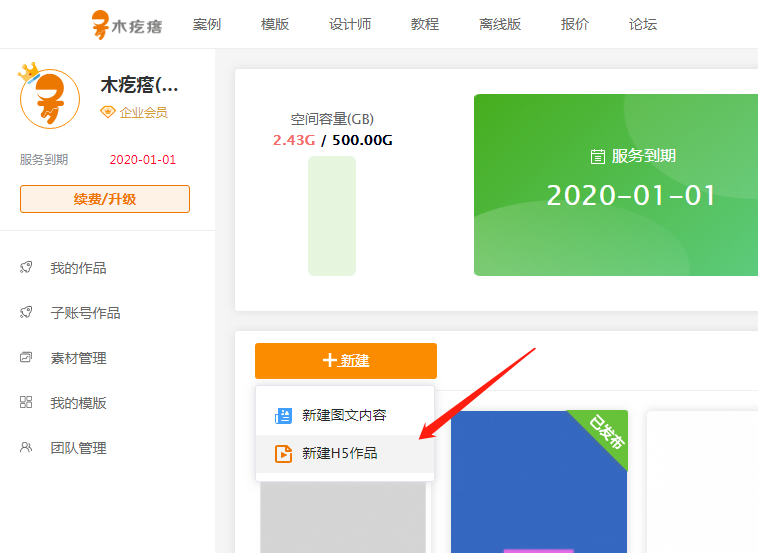758x553 pixels.
Task: Visit the 论坛 navigation link
Action: [x=643, y=24]
